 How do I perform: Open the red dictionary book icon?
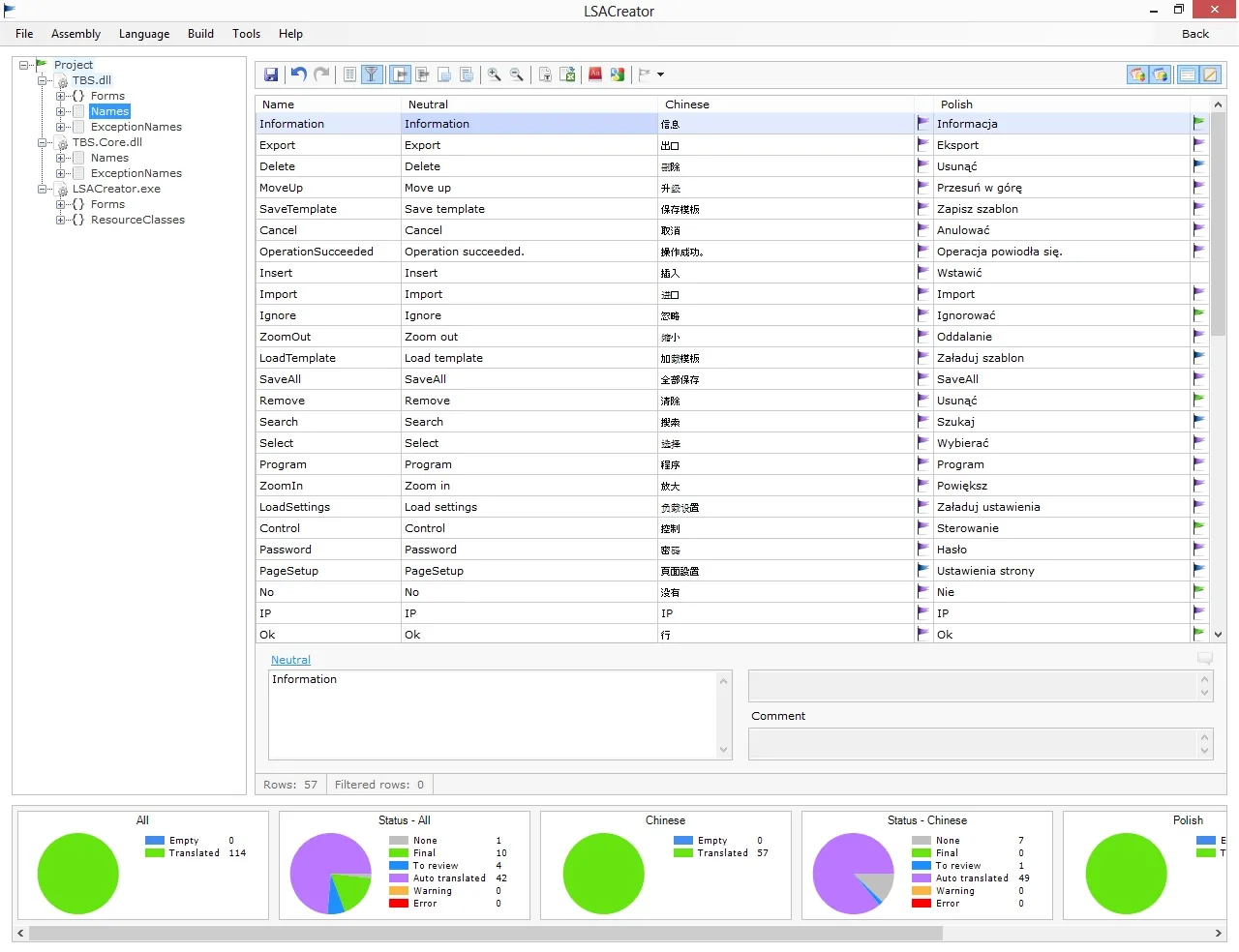pyautogui.click(x=595, y=74)
